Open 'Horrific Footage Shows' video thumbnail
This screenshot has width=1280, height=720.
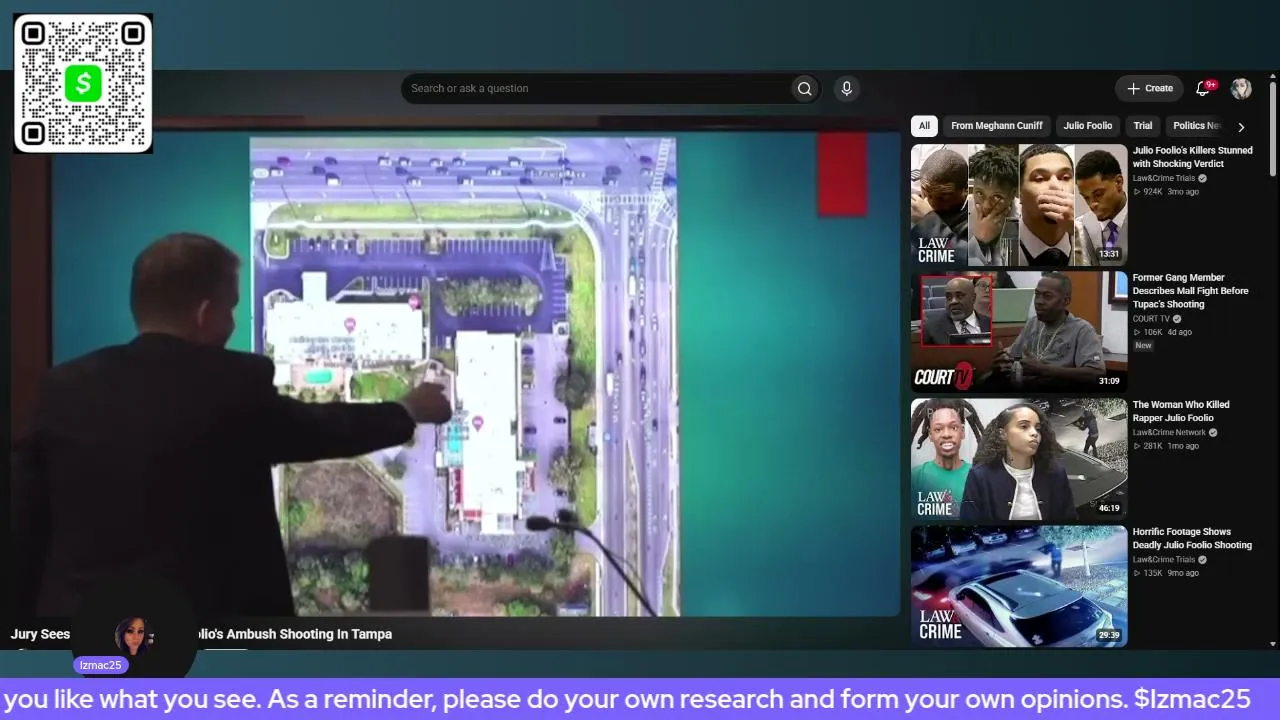click(x=1019, y=586)
